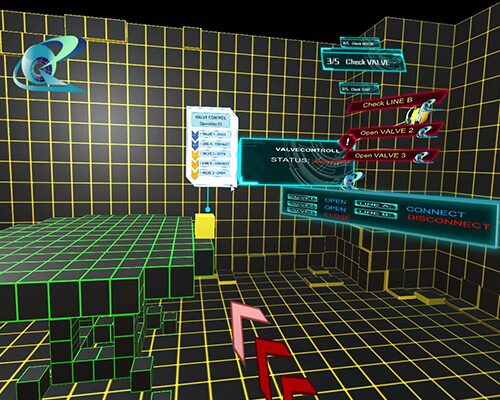Select the 3/5 Check VALVE step banner
Screen dimensions: 500x400
(363, 60)
